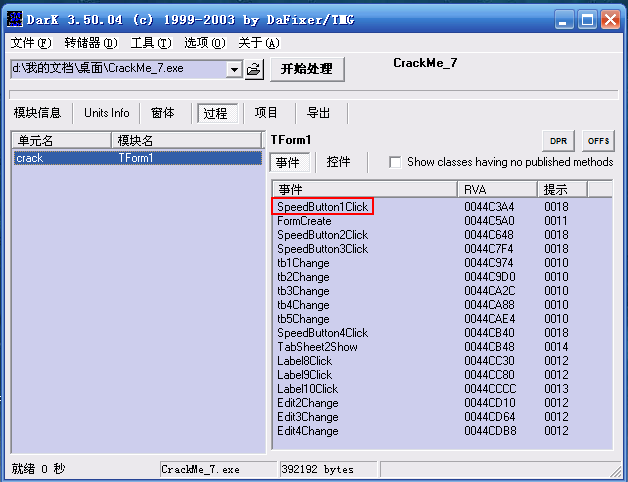Viewport: 628px width, 482px height.
Task: Enable Show classes having no published methods
Action: pyautogui.click(x=395, y=162)
